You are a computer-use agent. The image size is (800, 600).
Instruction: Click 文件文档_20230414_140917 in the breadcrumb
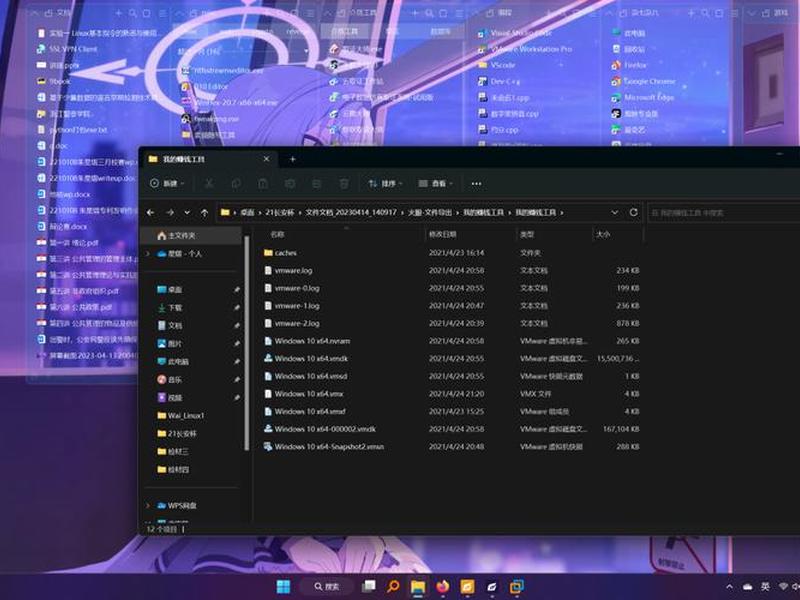click(351, 212)
